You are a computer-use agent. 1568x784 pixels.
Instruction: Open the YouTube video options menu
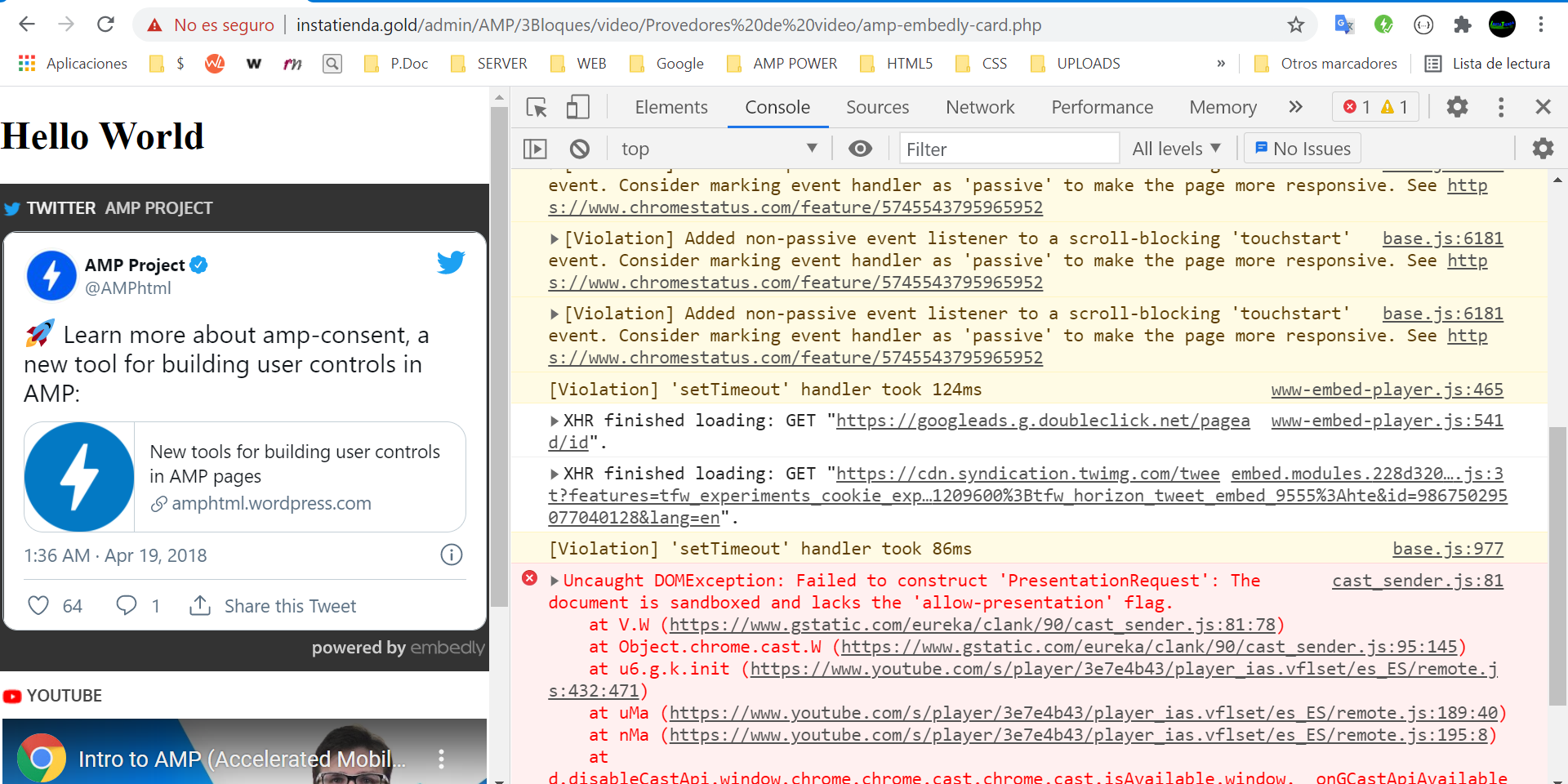point(441,759)
